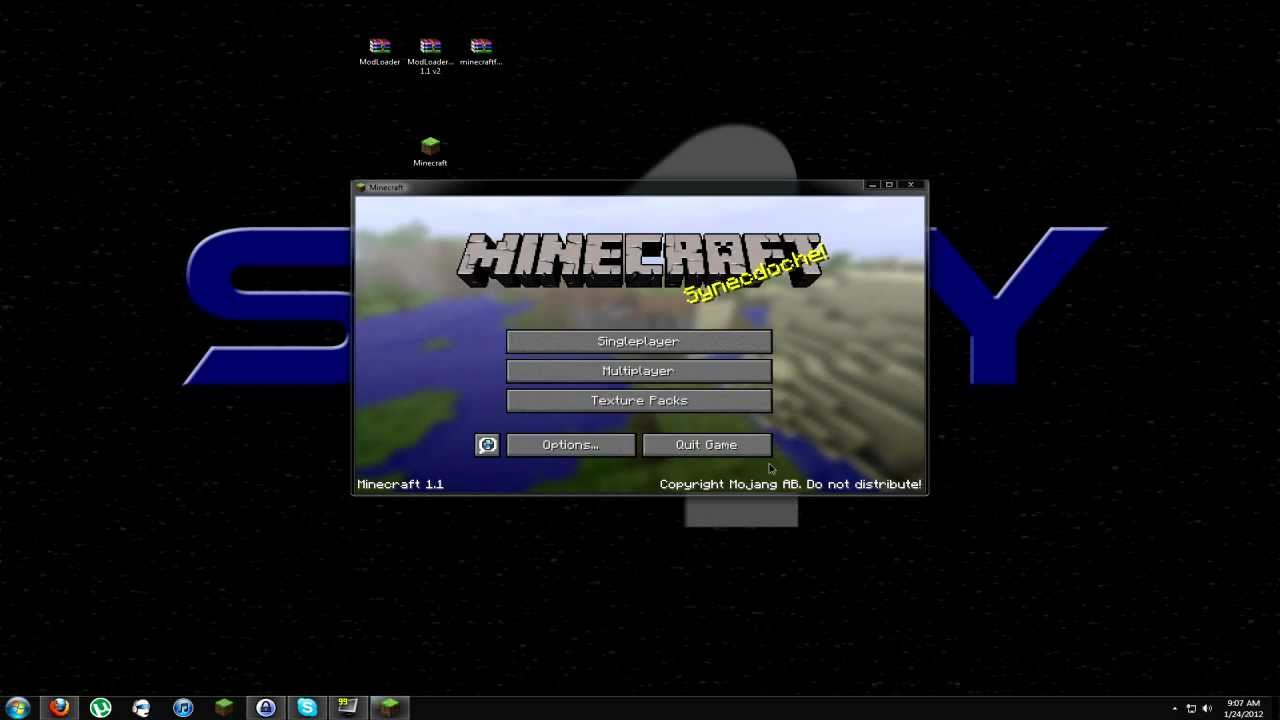
Task: Minimize the Minecraft window
Action: tap(872, 185)
